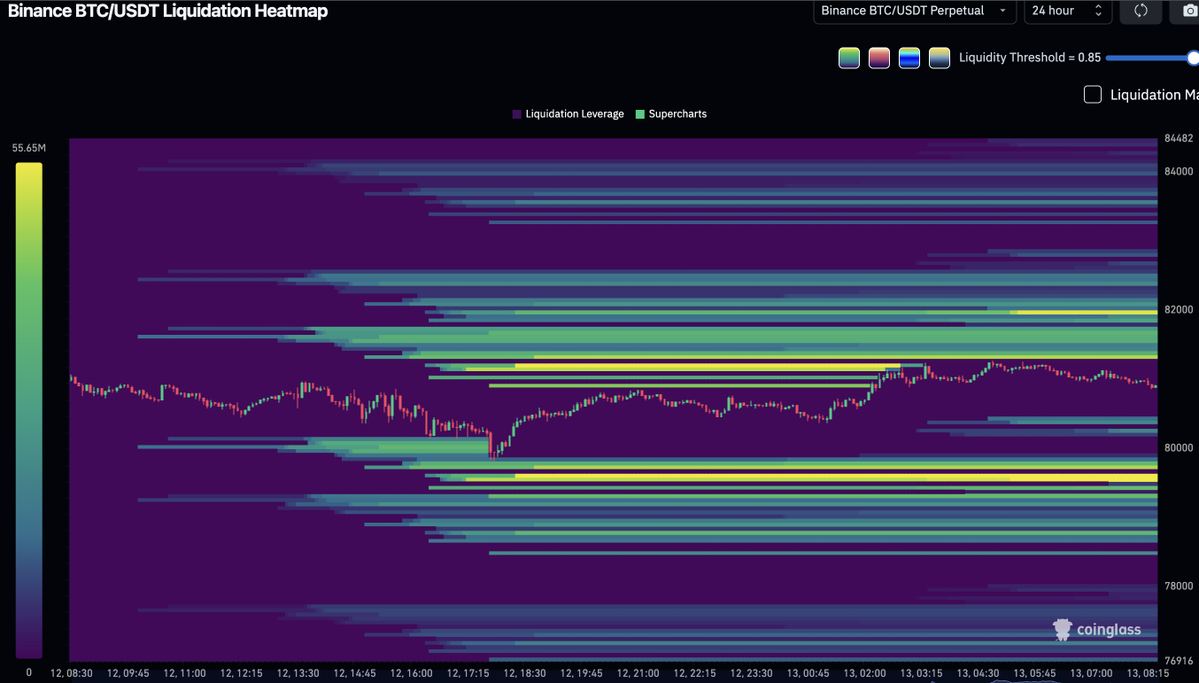The height and width of the screenshot is (683, 1199).
Task: Click the 80000 price axis label
Action: [x=1178, y=447]
